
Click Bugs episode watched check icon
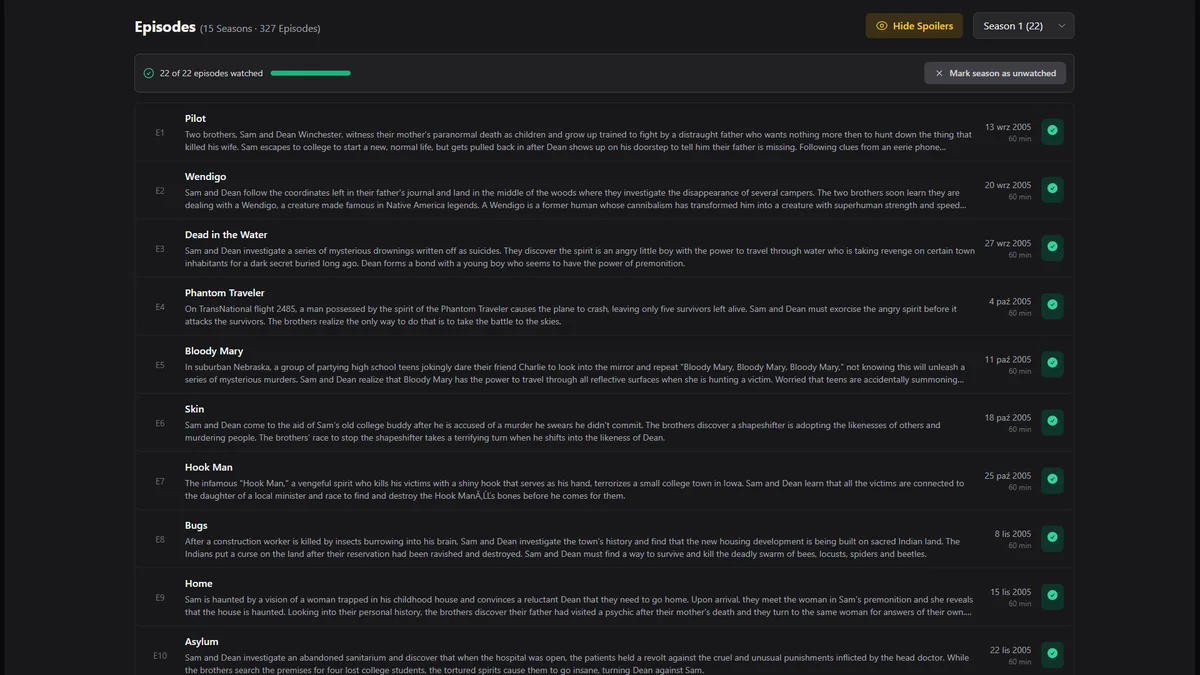click(x=1052, y=537)
